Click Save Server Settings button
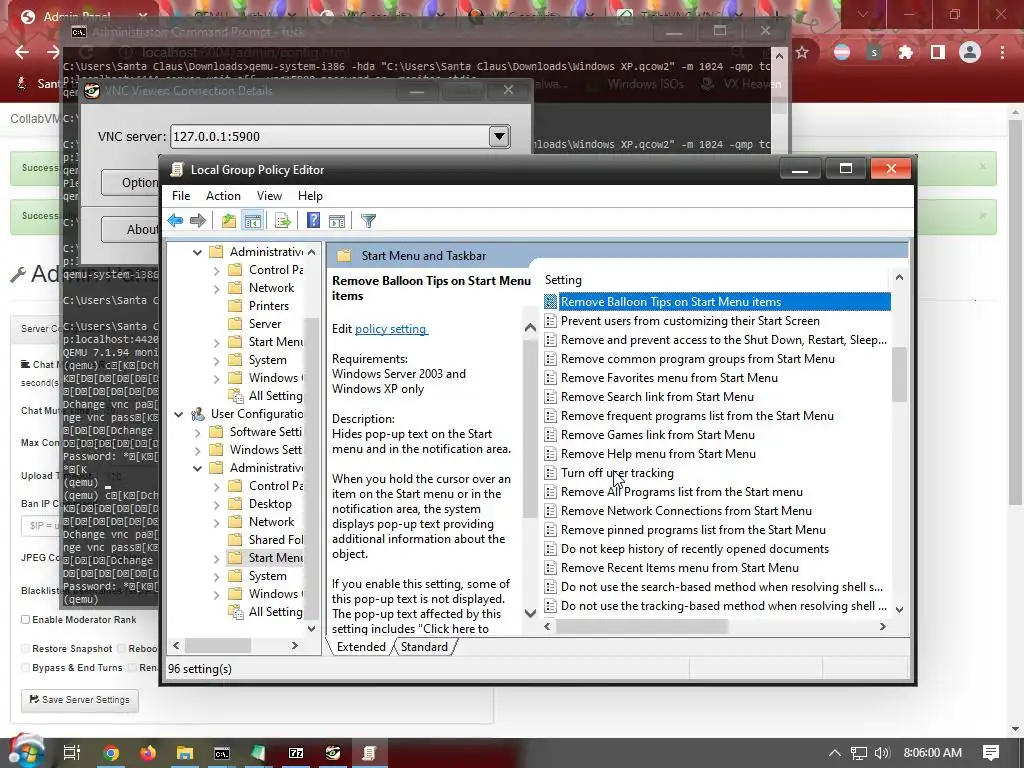 coord(80,699)
